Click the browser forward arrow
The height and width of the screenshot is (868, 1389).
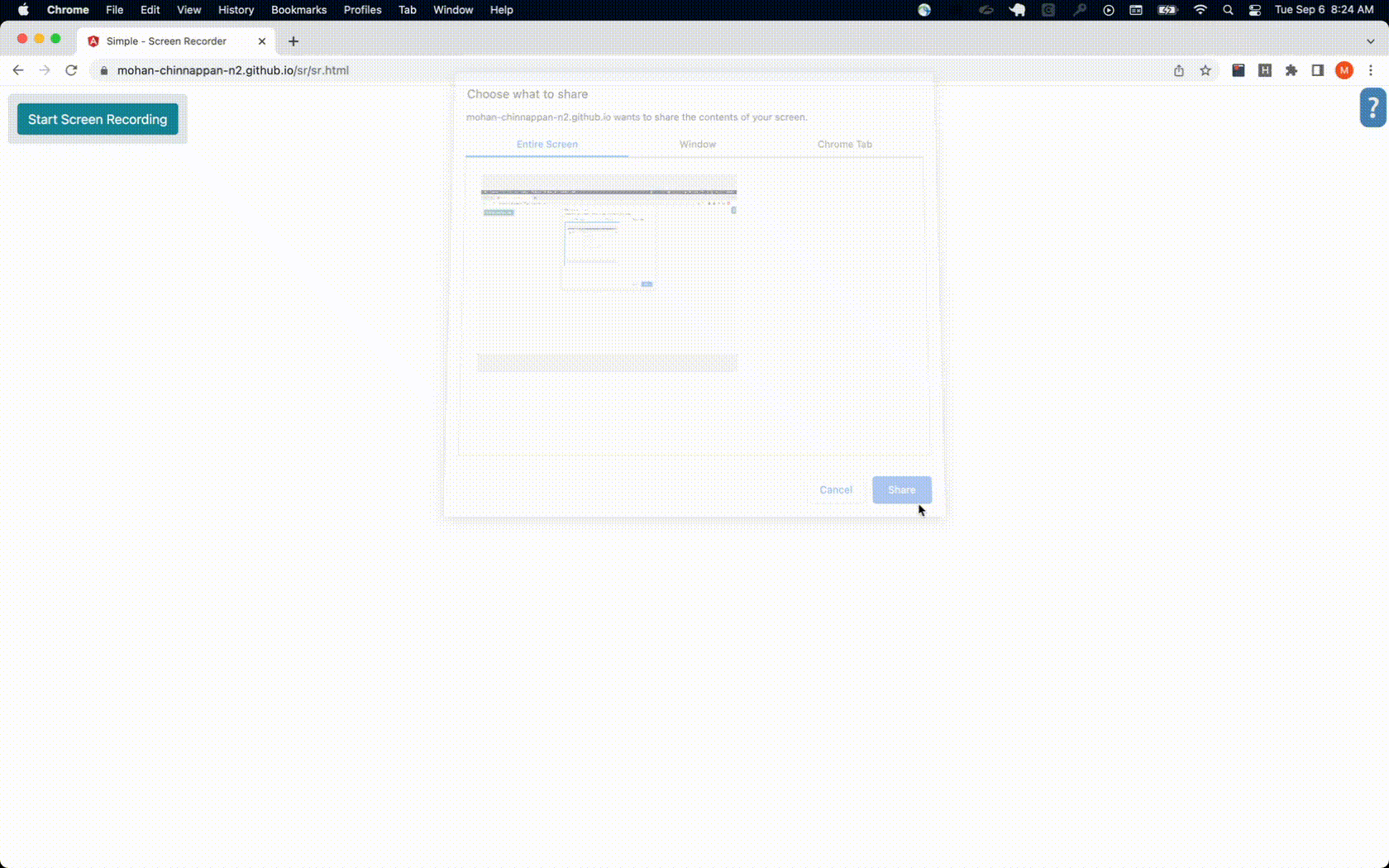(x=45, y=70)
